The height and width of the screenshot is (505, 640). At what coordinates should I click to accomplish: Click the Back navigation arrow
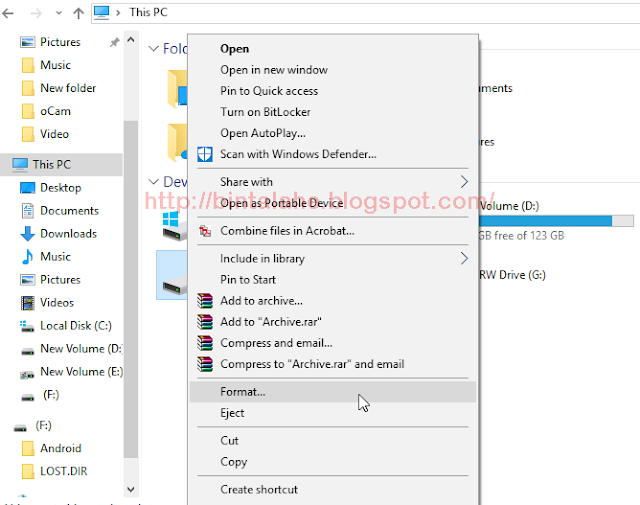click(x=8, y=13)
